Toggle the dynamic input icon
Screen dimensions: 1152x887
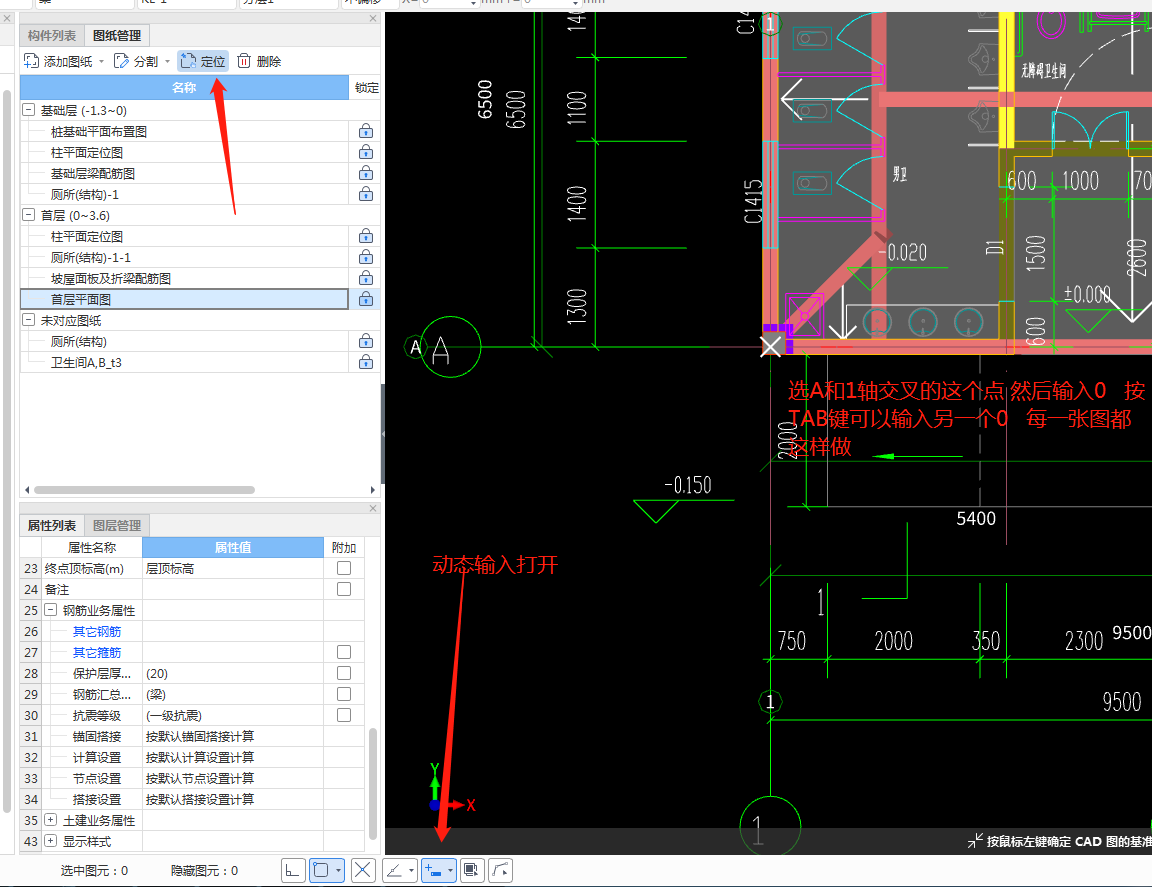click(433, 871)
